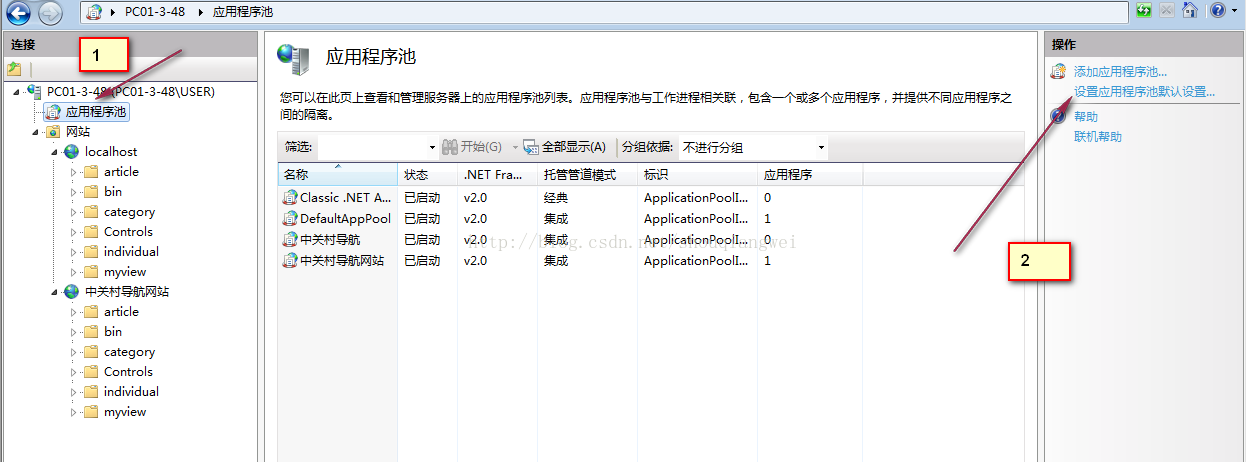Click 应用程序池 in the address breadcrumb
The height and width of the screenshot is (462, 1247).
click(243, 12)
